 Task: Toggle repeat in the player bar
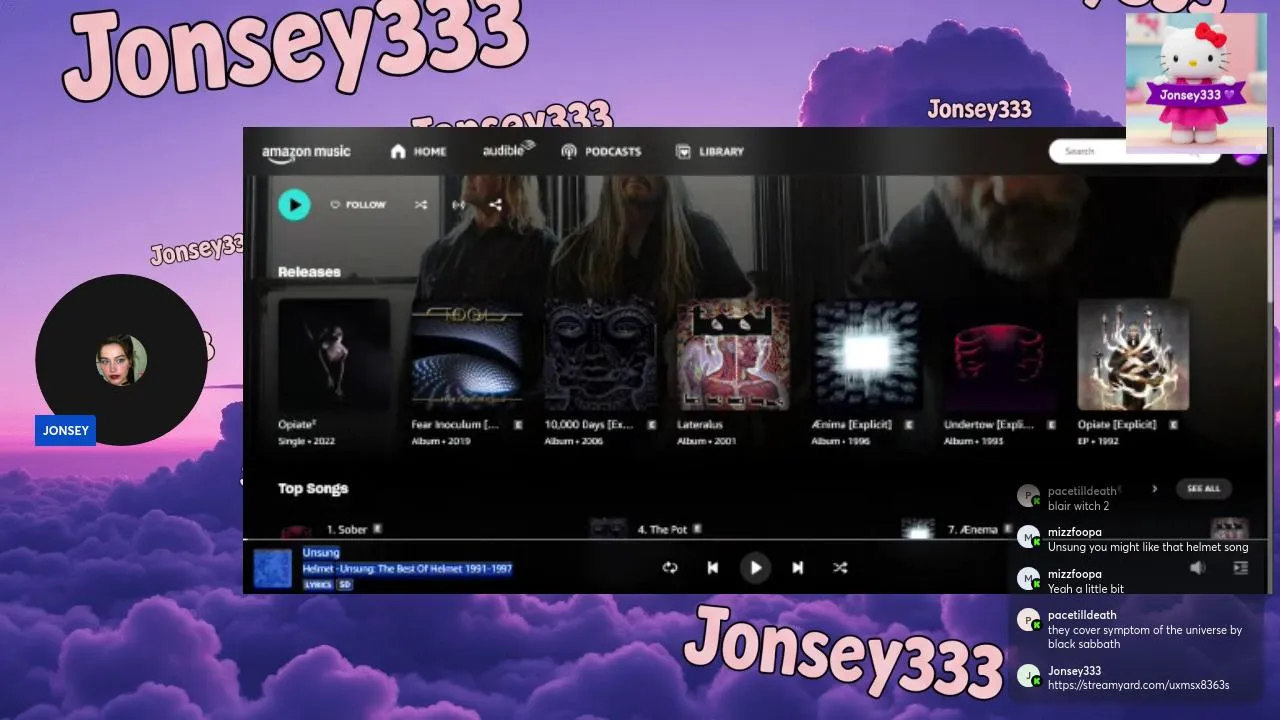(670, 568)
